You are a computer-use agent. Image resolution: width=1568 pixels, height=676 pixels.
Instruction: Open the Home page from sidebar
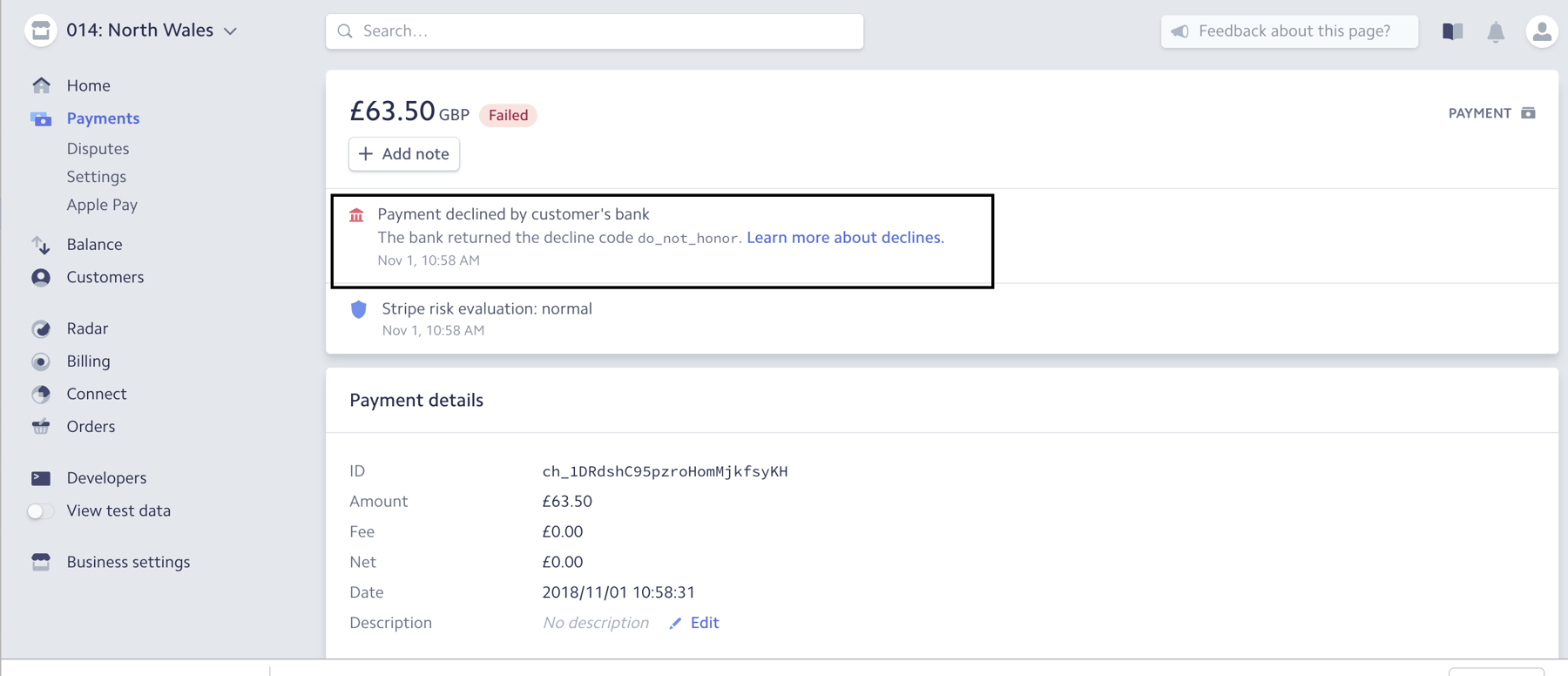pos(88,85)
